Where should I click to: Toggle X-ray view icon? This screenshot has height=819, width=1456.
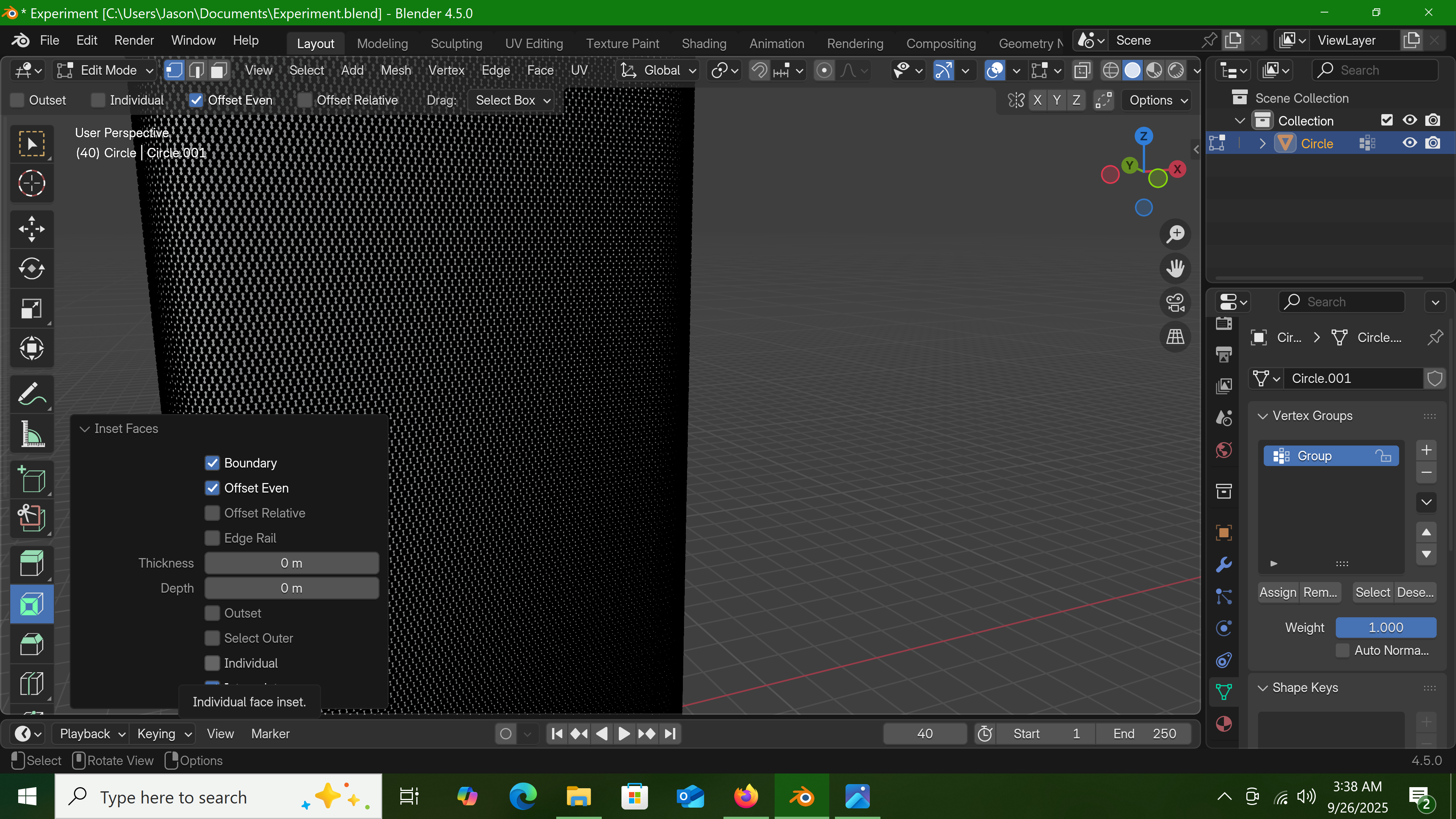click(1082, 70)
